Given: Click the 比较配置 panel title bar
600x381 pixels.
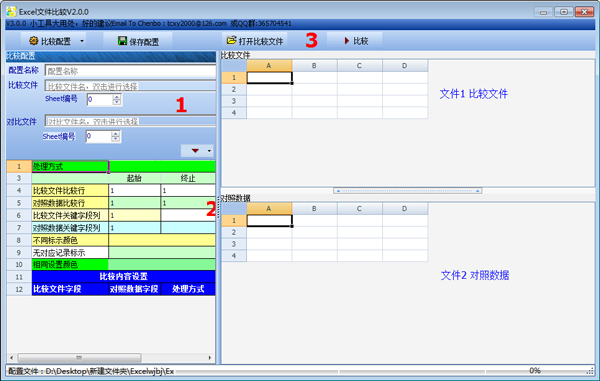Looking at the screenshot, I should click(111, 56).
